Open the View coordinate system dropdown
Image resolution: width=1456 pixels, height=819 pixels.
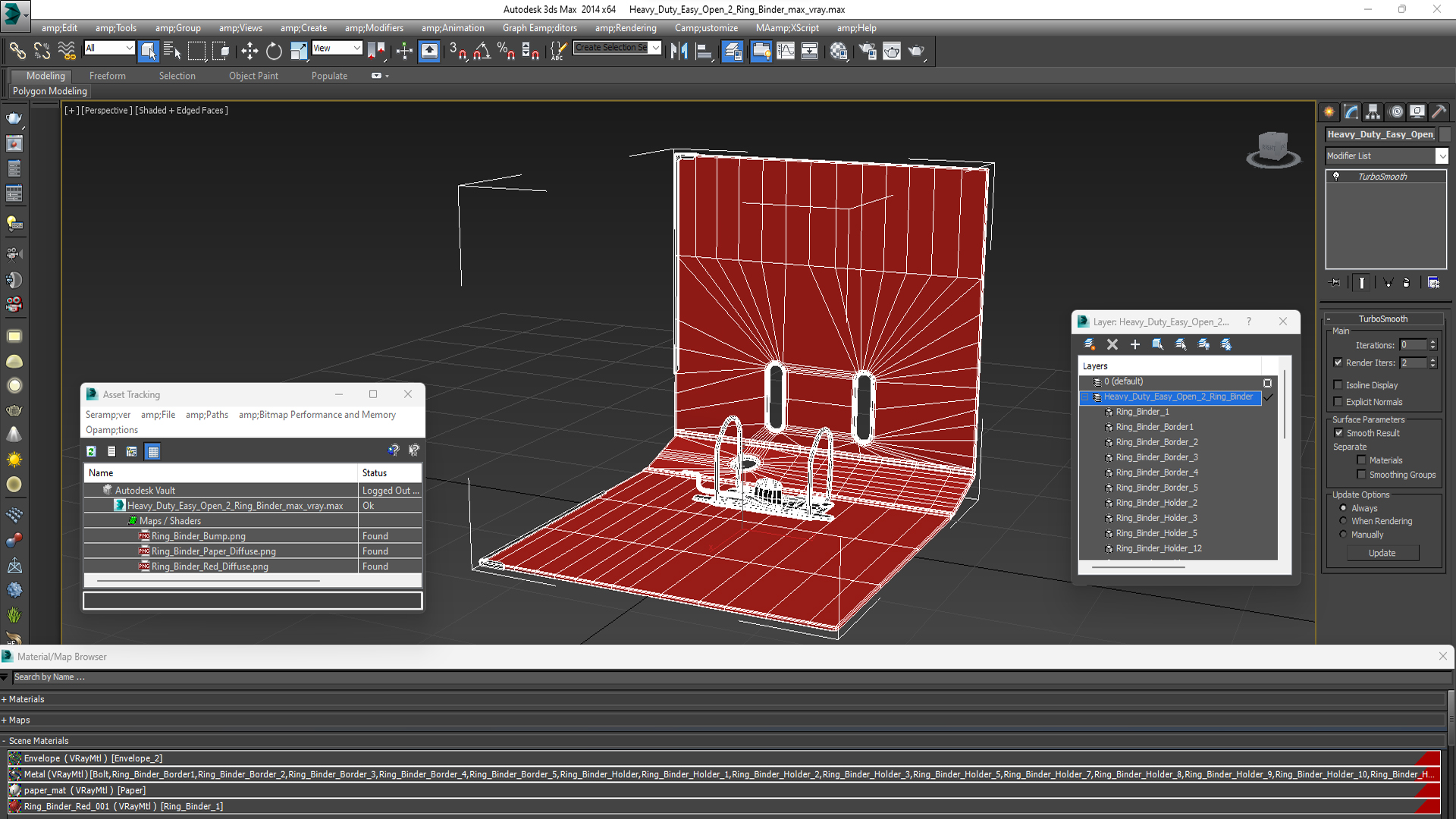click(x=337, y=48)
